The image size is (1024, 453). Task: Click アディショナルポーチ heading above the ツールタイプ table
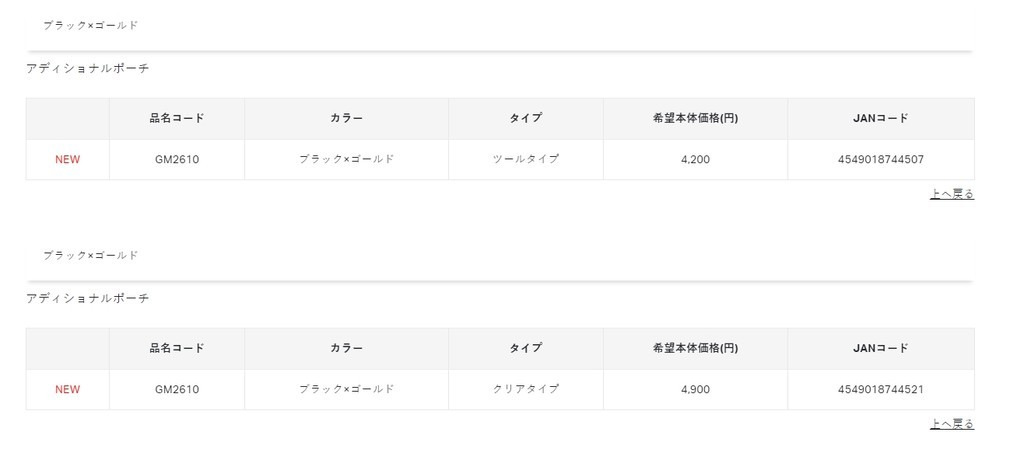pyautogui.click(x=88, y=68)
